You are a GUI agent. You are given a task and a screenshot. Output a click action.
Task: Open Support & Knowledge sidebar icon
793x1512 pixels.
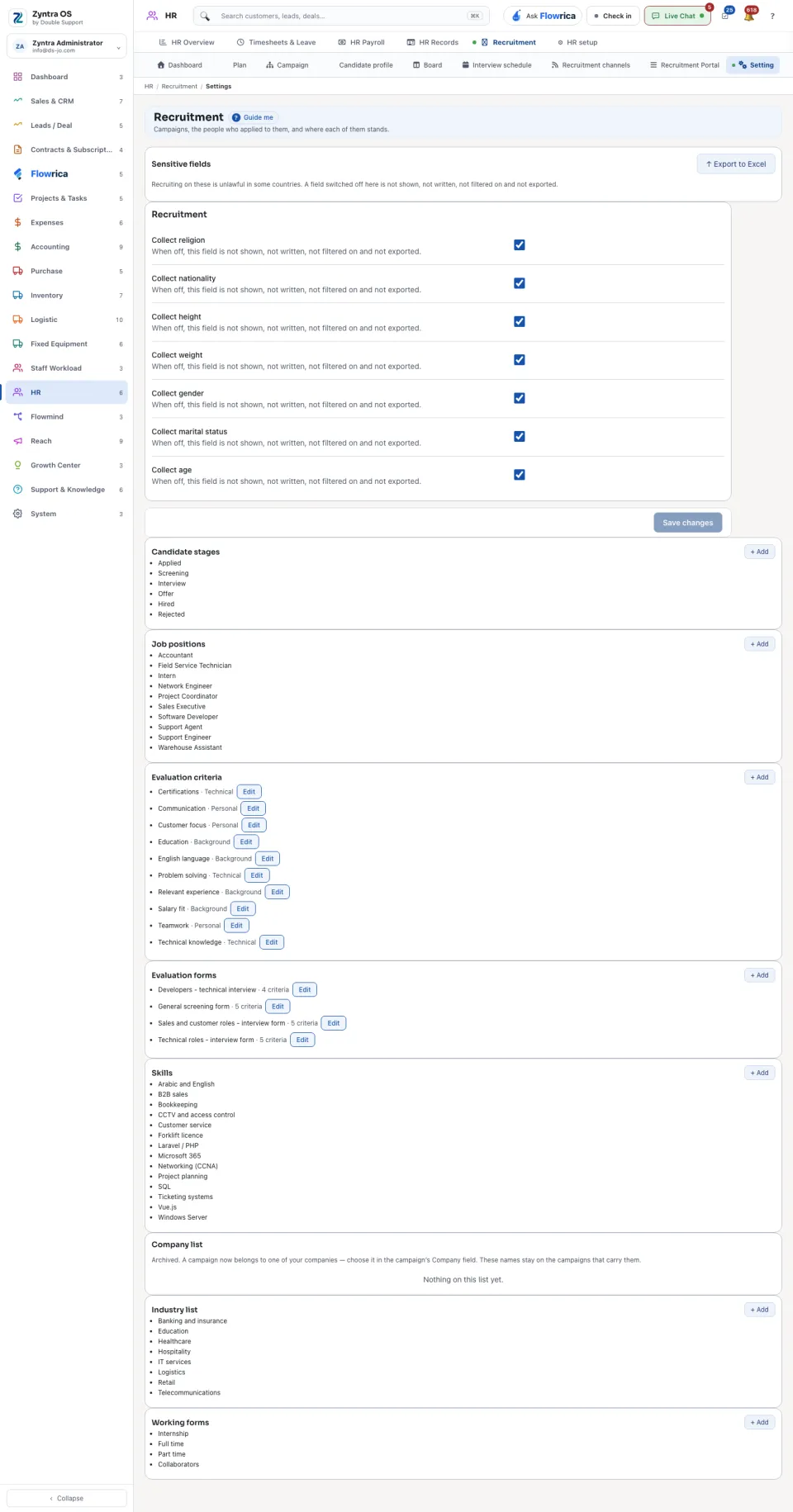pyautogui.click(x=17, y=490)
